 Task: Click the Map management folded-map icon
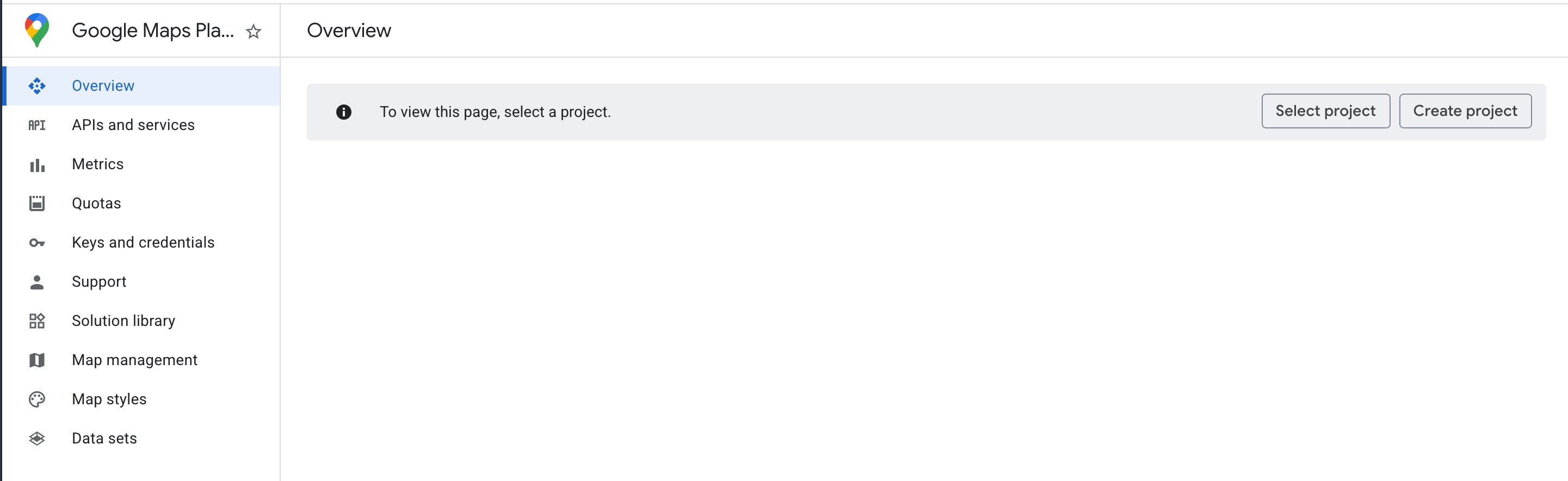tap(36, 360)
